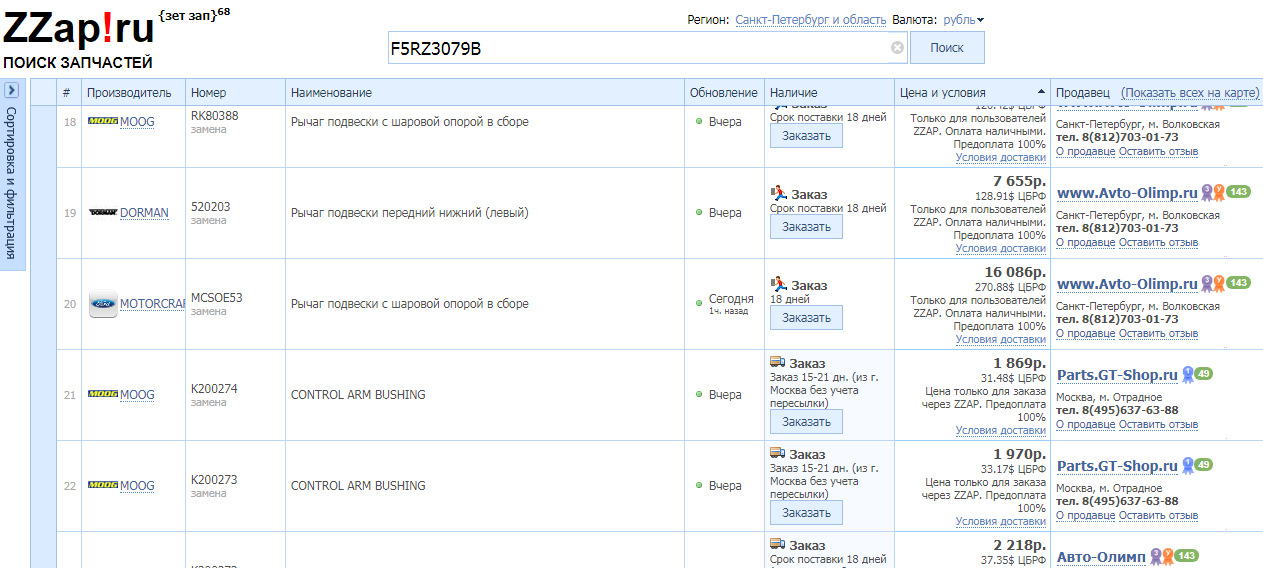Expand the sorting and filtering side panel arrow
The width and height of the screenshot is (1263, 568).
pos(11,90)
